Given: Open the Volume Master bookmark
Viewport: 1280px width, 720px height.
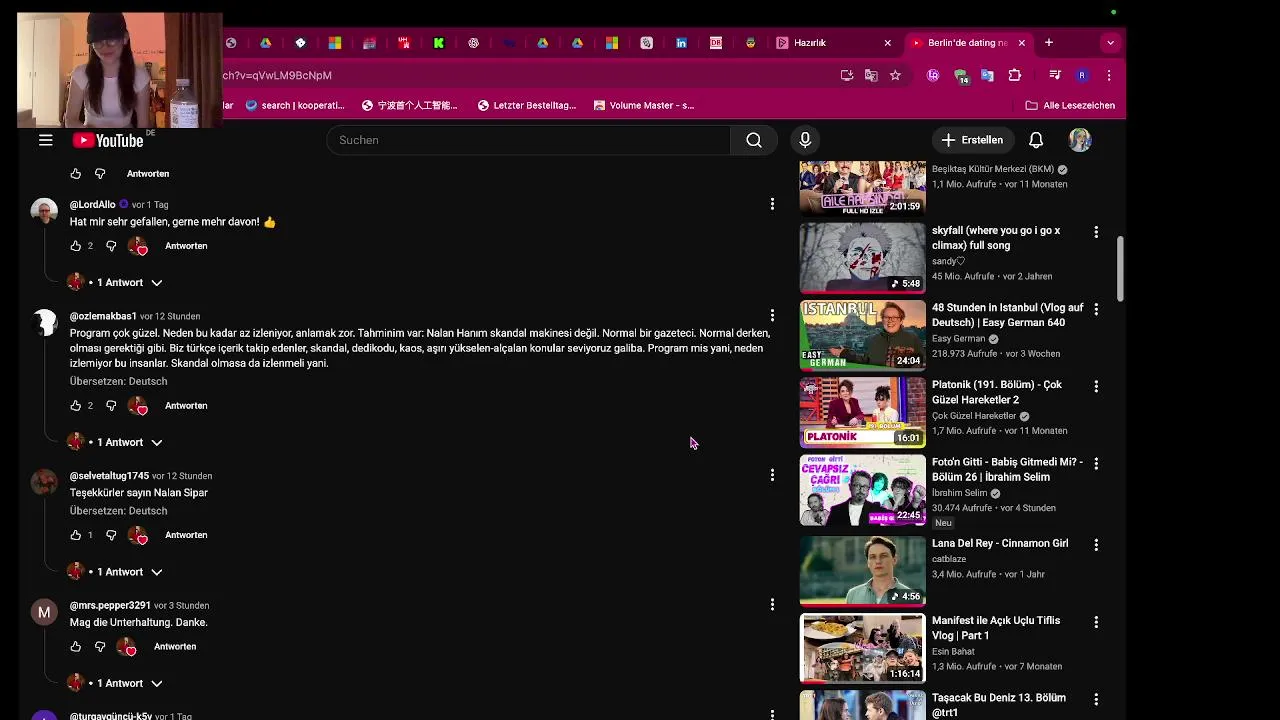Looking at the screenshot, I should 643,105.
